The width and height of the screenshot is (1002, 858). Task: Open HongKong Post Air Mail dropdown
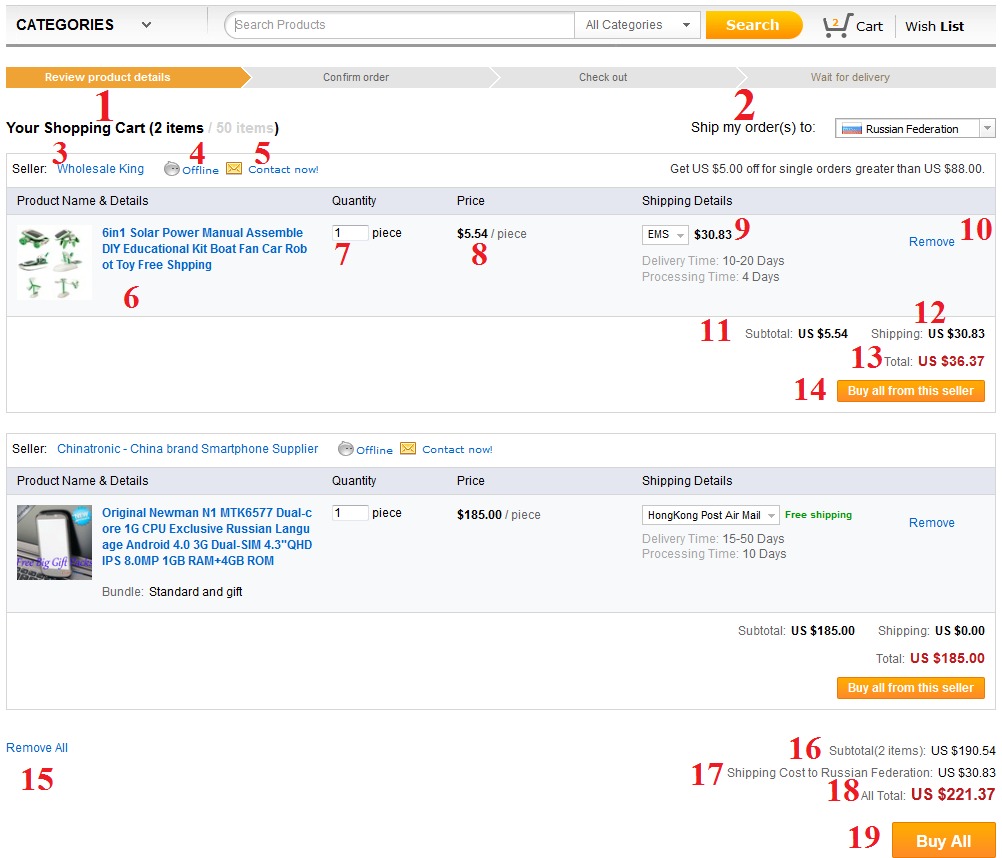click(710, 515)
